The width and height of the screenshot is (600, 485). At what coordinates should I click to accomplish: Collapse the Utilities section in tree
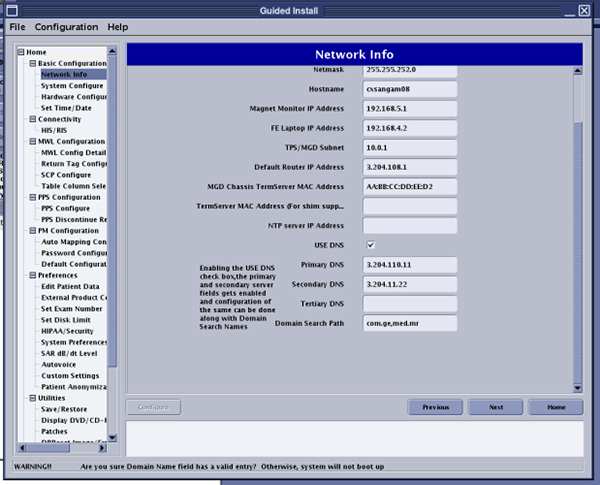point(31,398)
